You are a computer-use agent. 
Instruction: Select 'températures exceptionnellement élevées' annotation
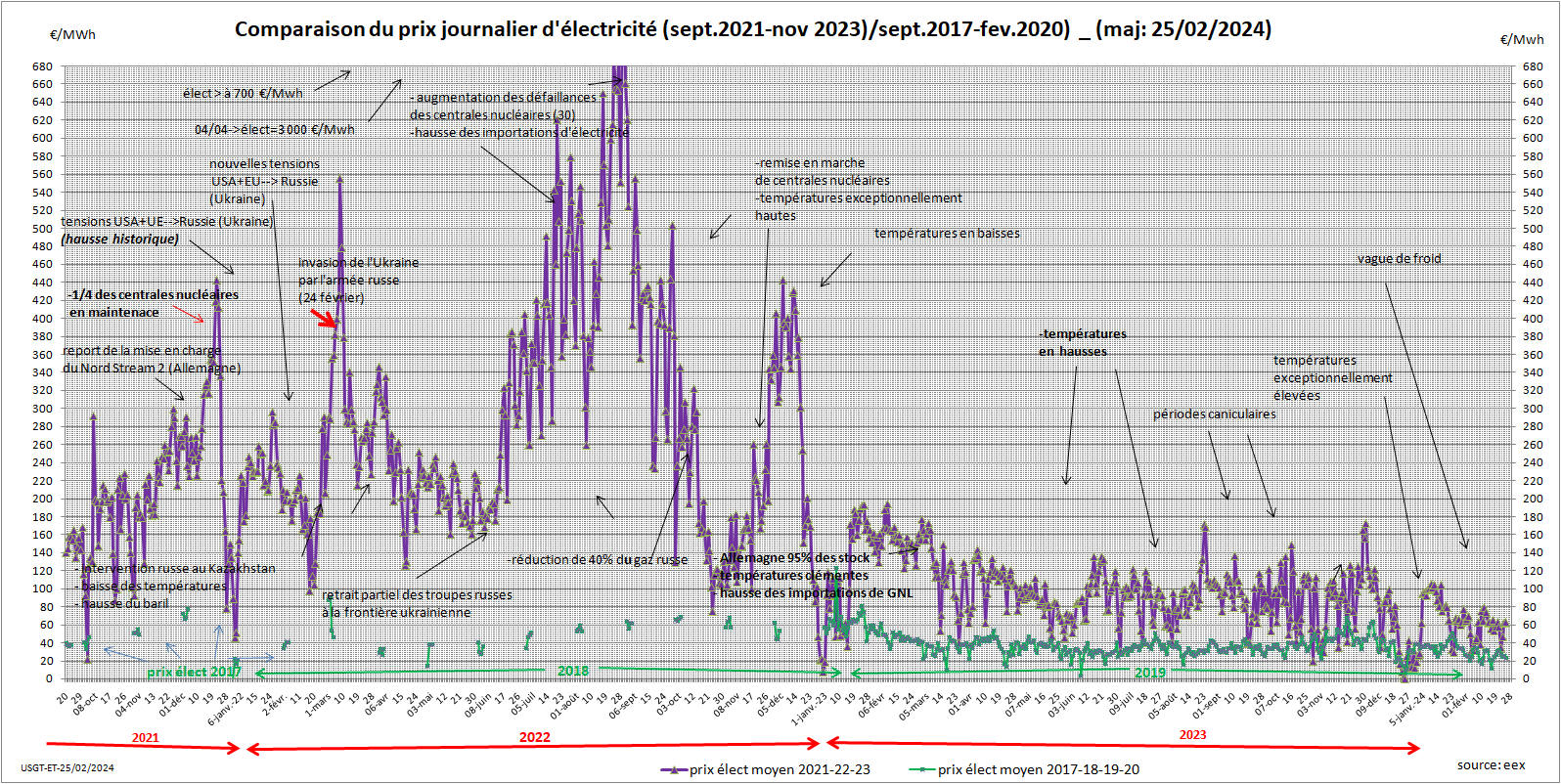pos(1332,378)
